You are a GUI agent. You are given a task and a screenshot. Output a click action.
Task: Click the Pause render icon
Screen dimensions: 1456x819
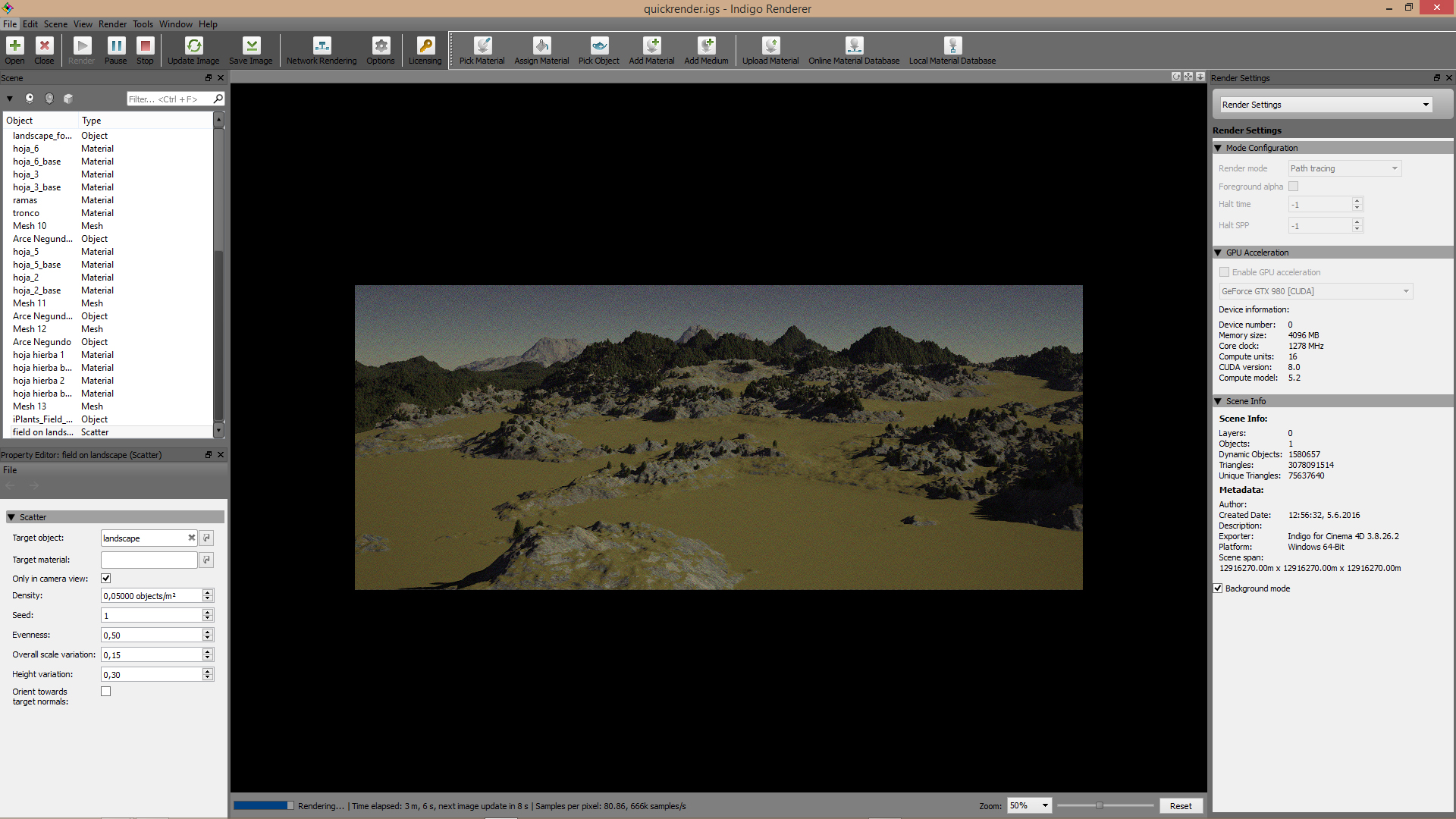pyautogui.click(x=115, y=46)
